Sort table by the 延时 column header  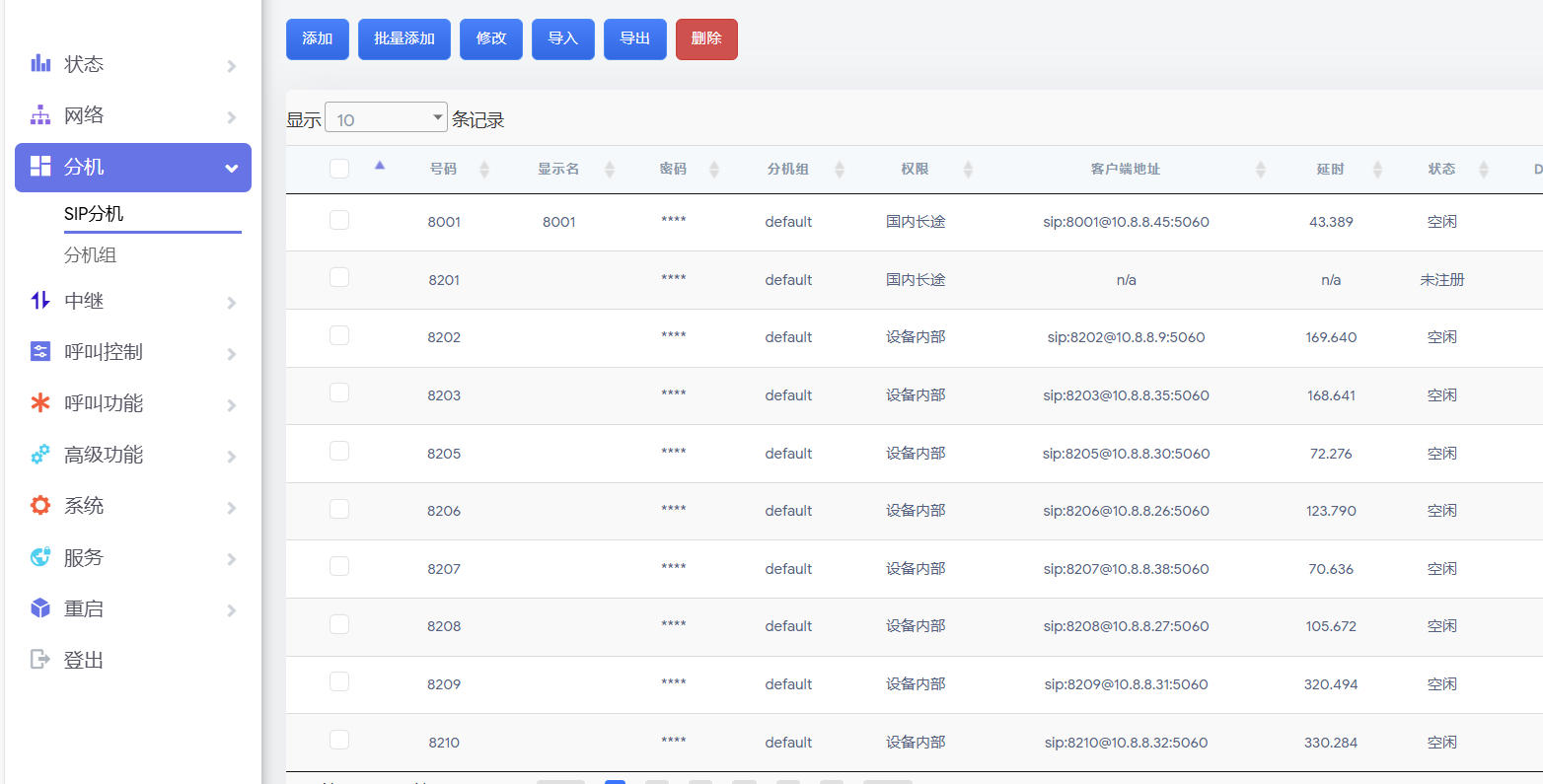click(1330, 170)
